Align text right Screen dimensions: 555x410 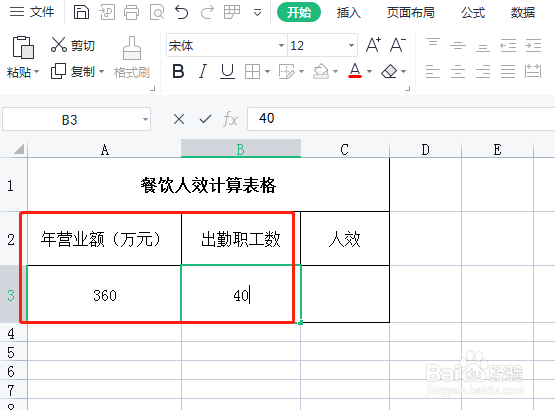coord(483,72)
